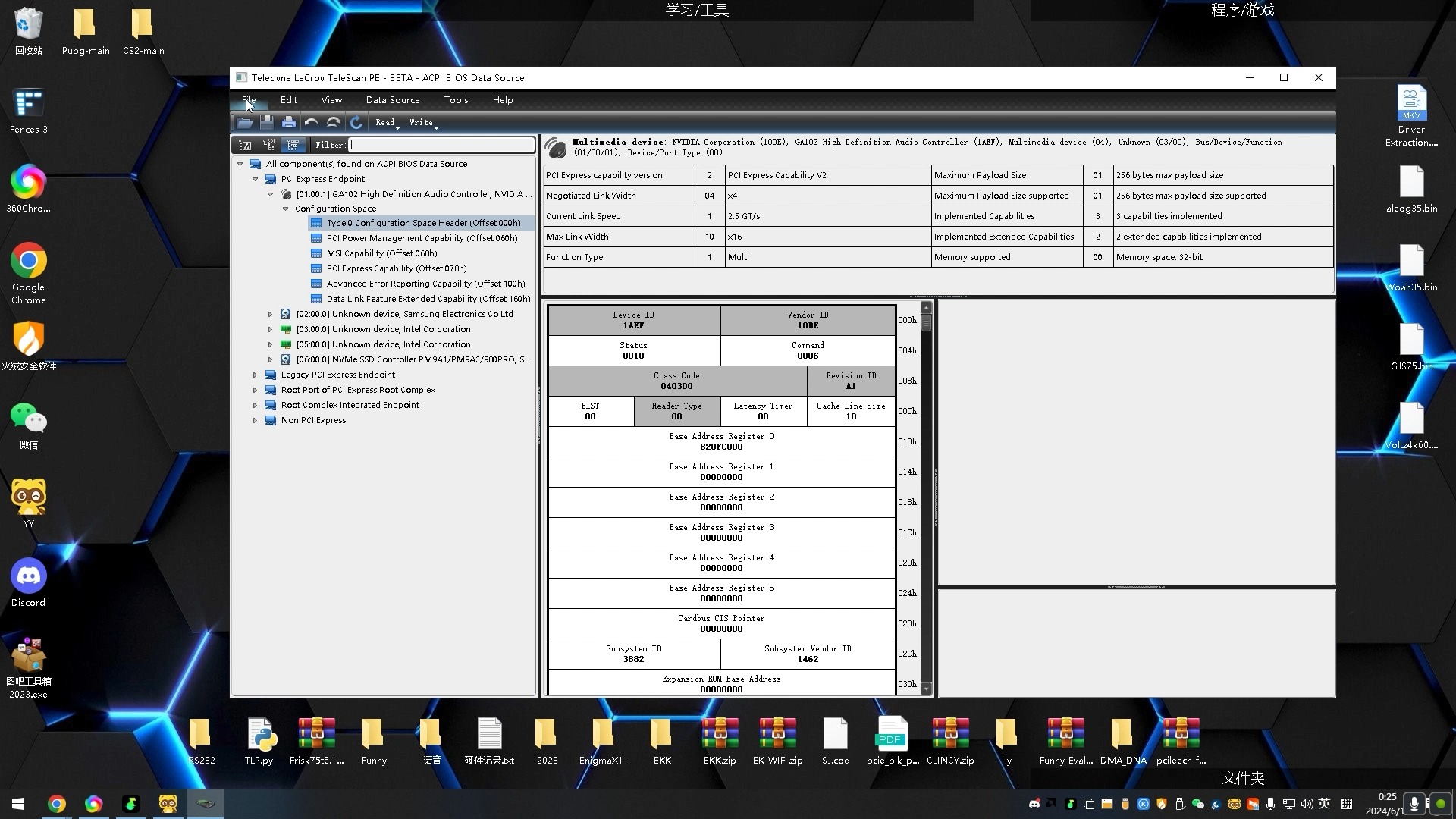Open the Help menu
The height and width of the screenshot is (819, 1456).
(x=503, y=100)
